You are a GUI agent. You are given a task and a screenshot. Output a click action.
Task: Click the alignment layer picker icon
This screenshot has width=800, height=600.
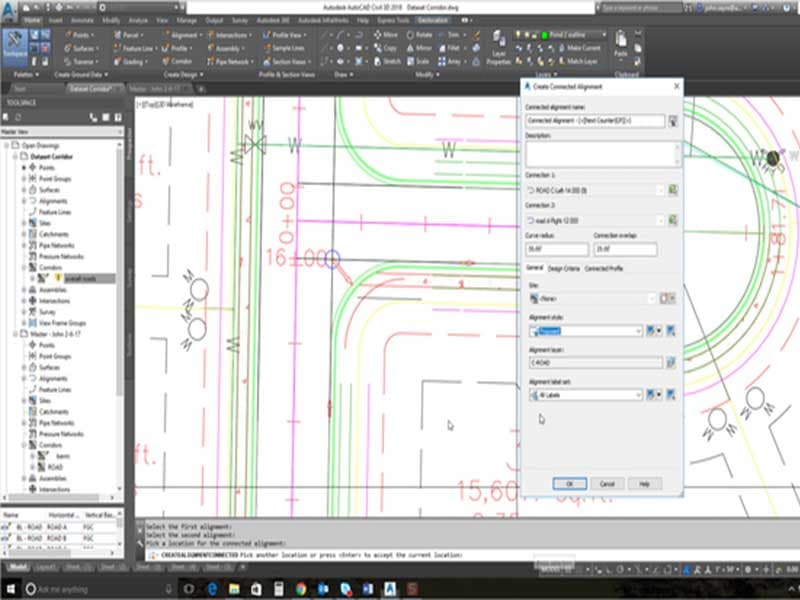pyautogui.click(x=672, y=363)
